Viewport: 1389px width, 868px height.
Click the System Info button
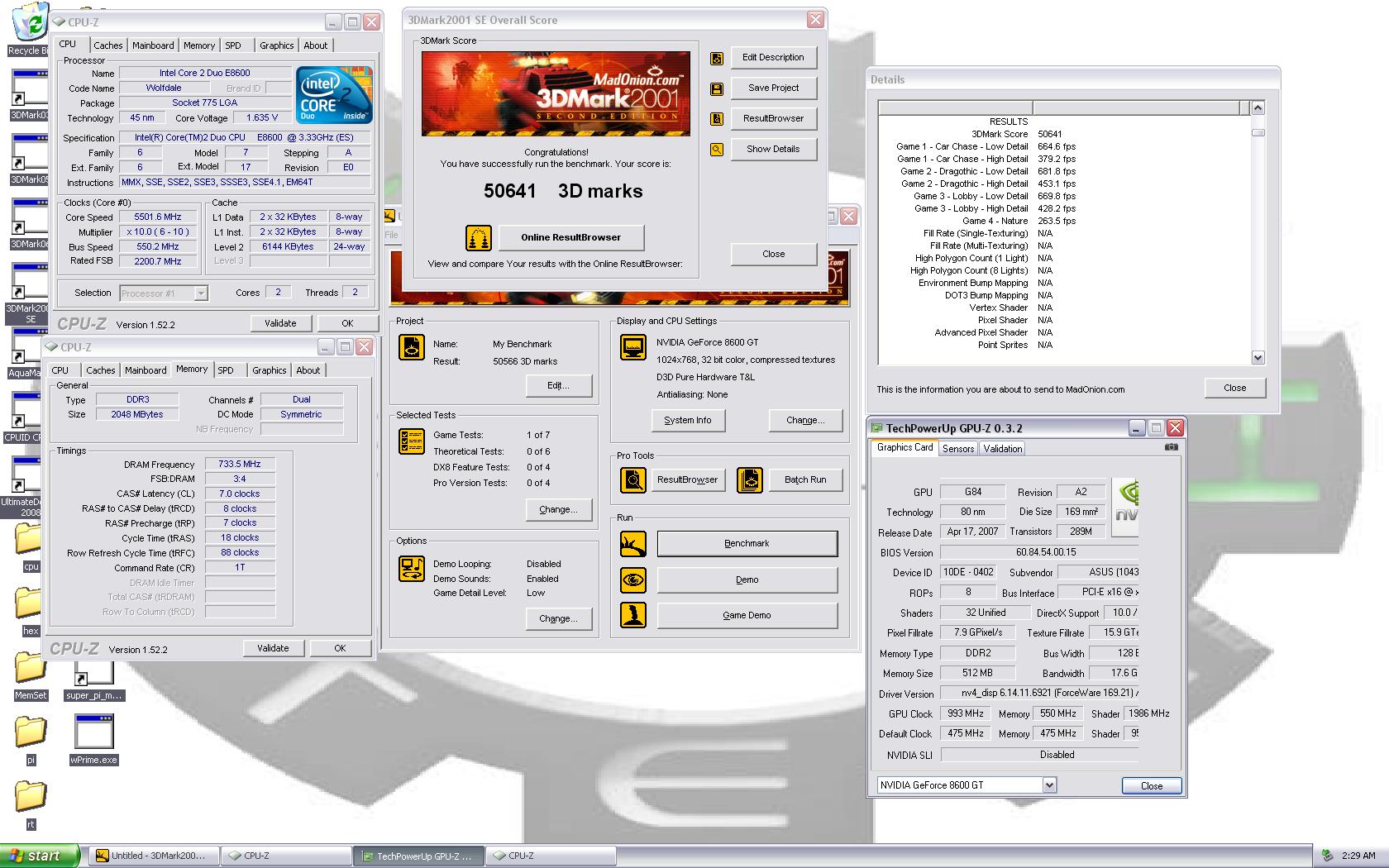687,421
